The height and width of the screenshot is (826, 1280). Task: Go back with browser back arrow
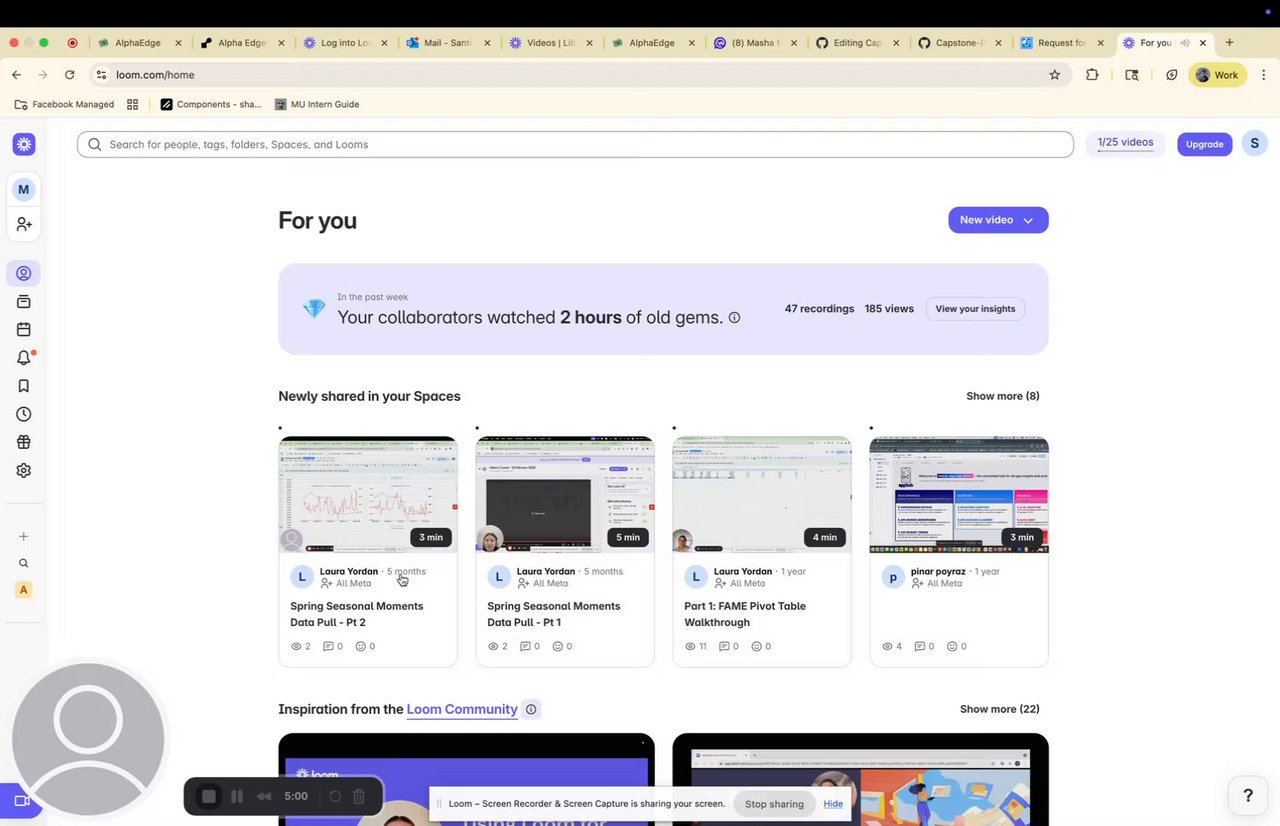coord(17,75)
